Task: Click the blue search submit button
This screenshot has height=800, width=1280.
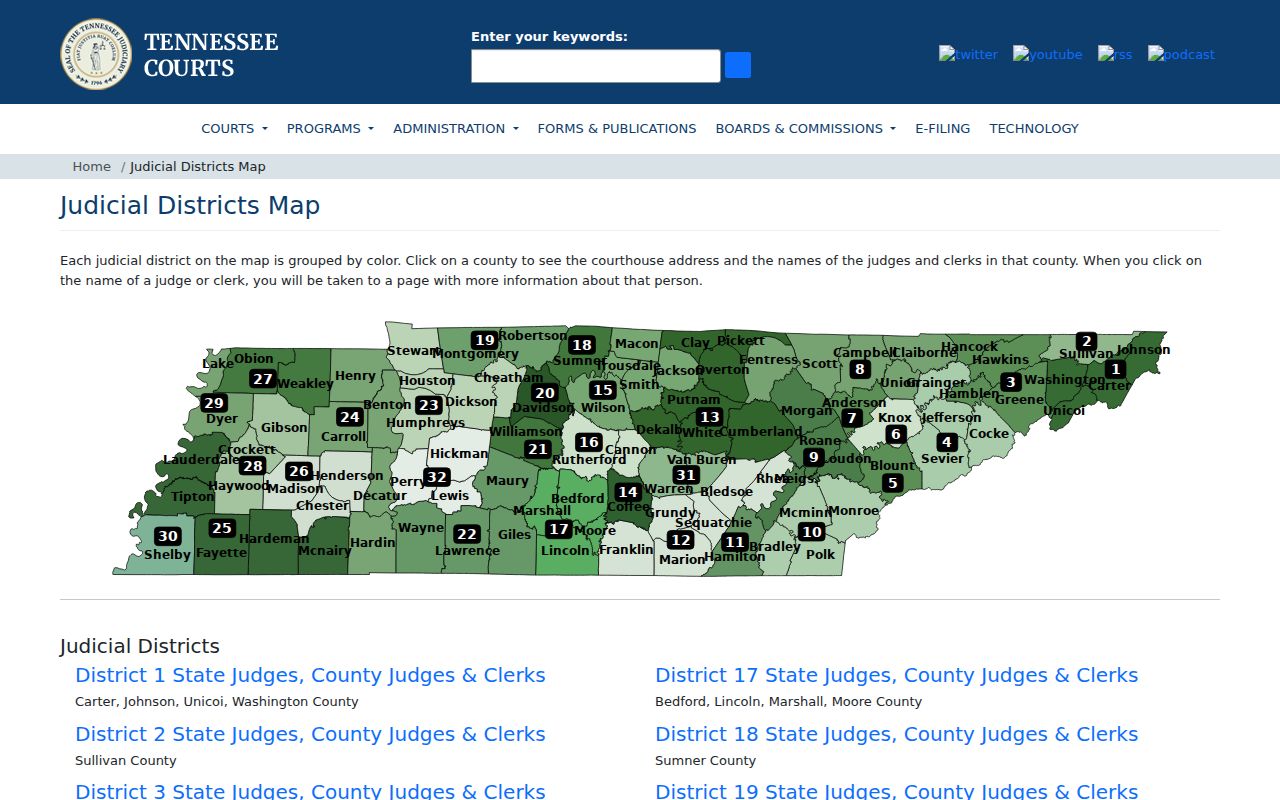Action: tap(738, 66)
